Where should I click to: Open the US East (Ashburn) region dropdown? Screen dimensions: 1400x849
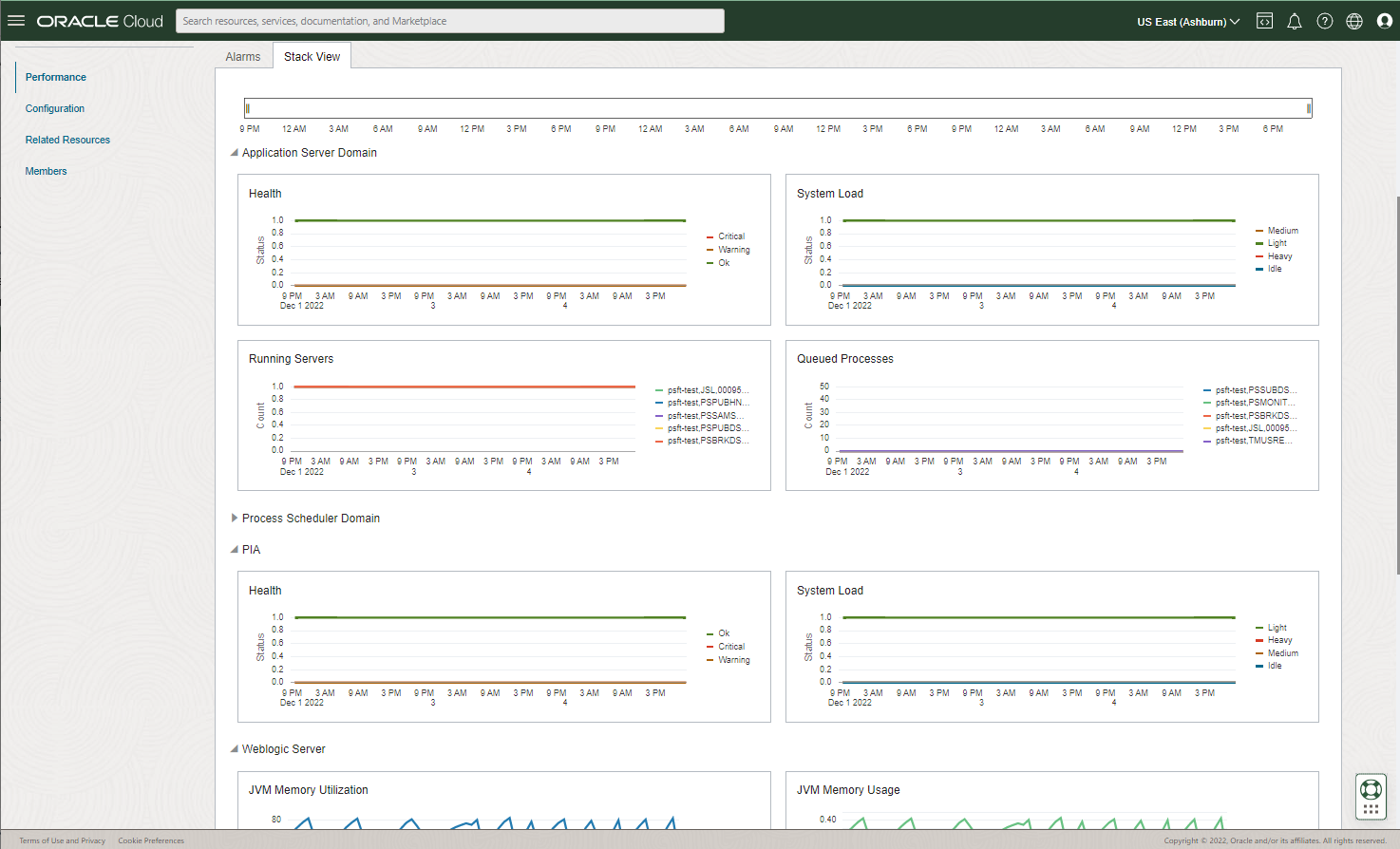coord(1187,20)
